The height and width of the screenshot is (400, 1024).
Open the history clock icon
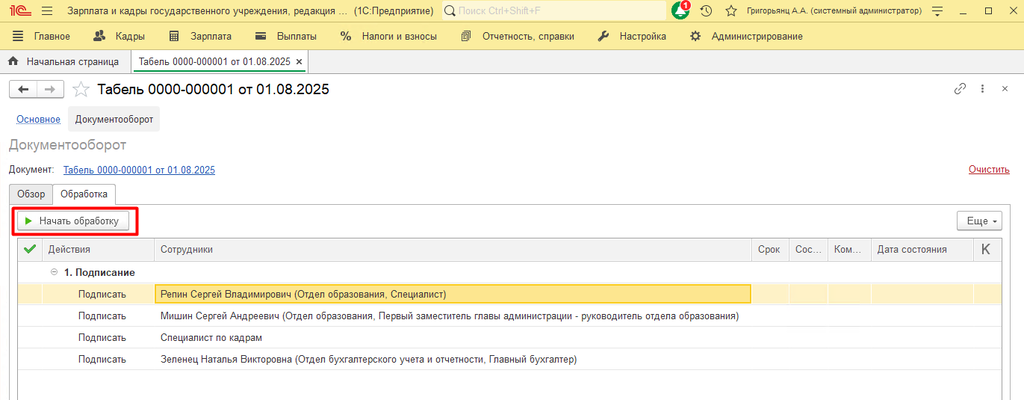(x=706, y=11)
